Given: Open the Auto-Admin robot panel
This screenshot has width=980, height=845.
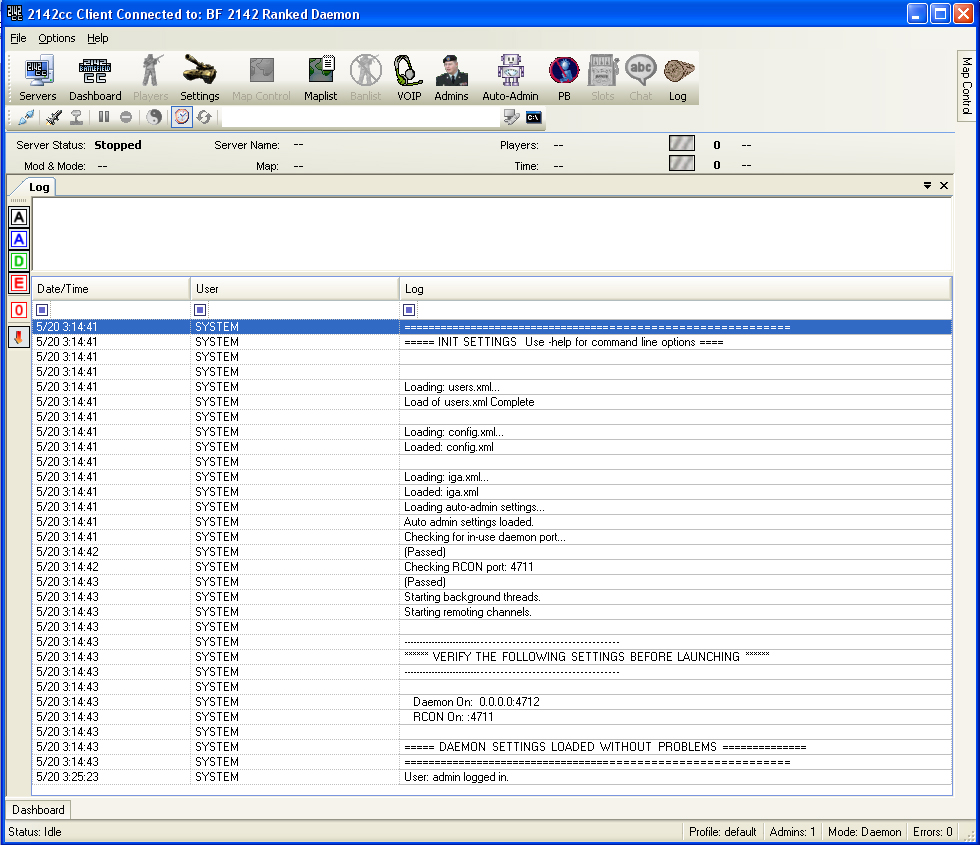Looking at the screenshot, I should (510, 78).
